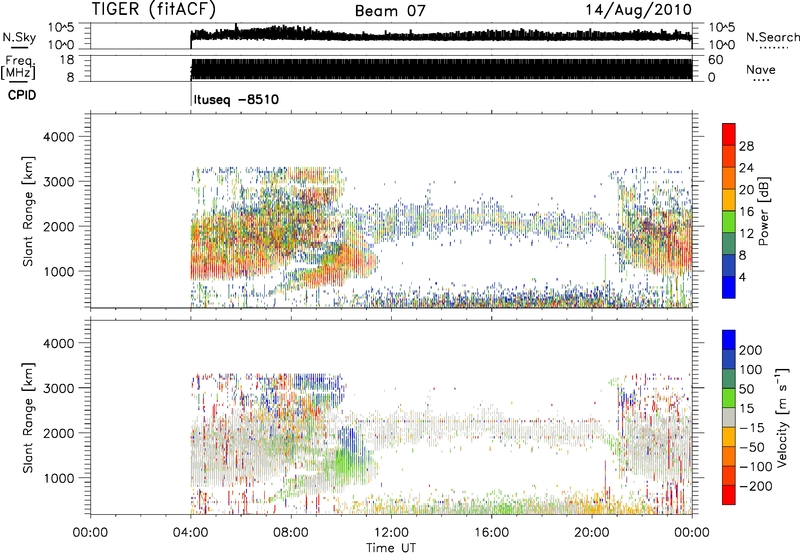The image size is (800, 554).
Task: Click the "Power [dB]" colorbar title
Action: coord(763,211)
